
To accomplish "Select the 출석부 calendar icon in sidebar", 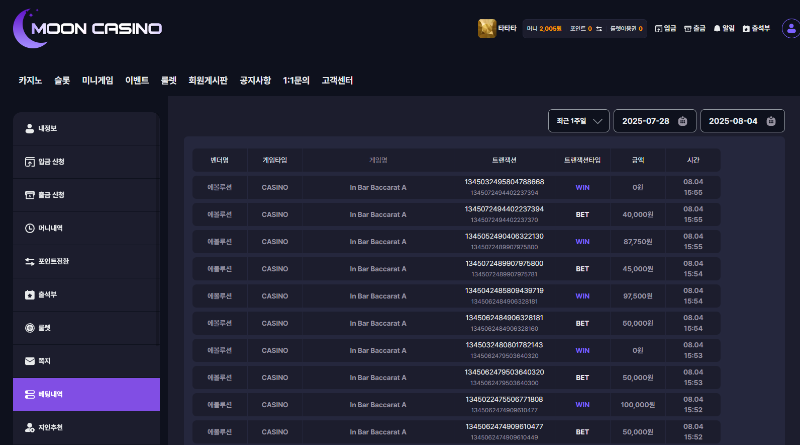I will pyautogui.click(x=30, y=294).
